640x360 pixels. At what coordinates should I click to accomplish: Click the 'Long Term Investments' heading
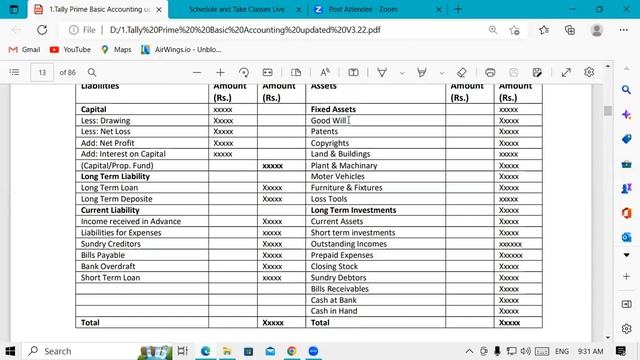click(353, 210)
